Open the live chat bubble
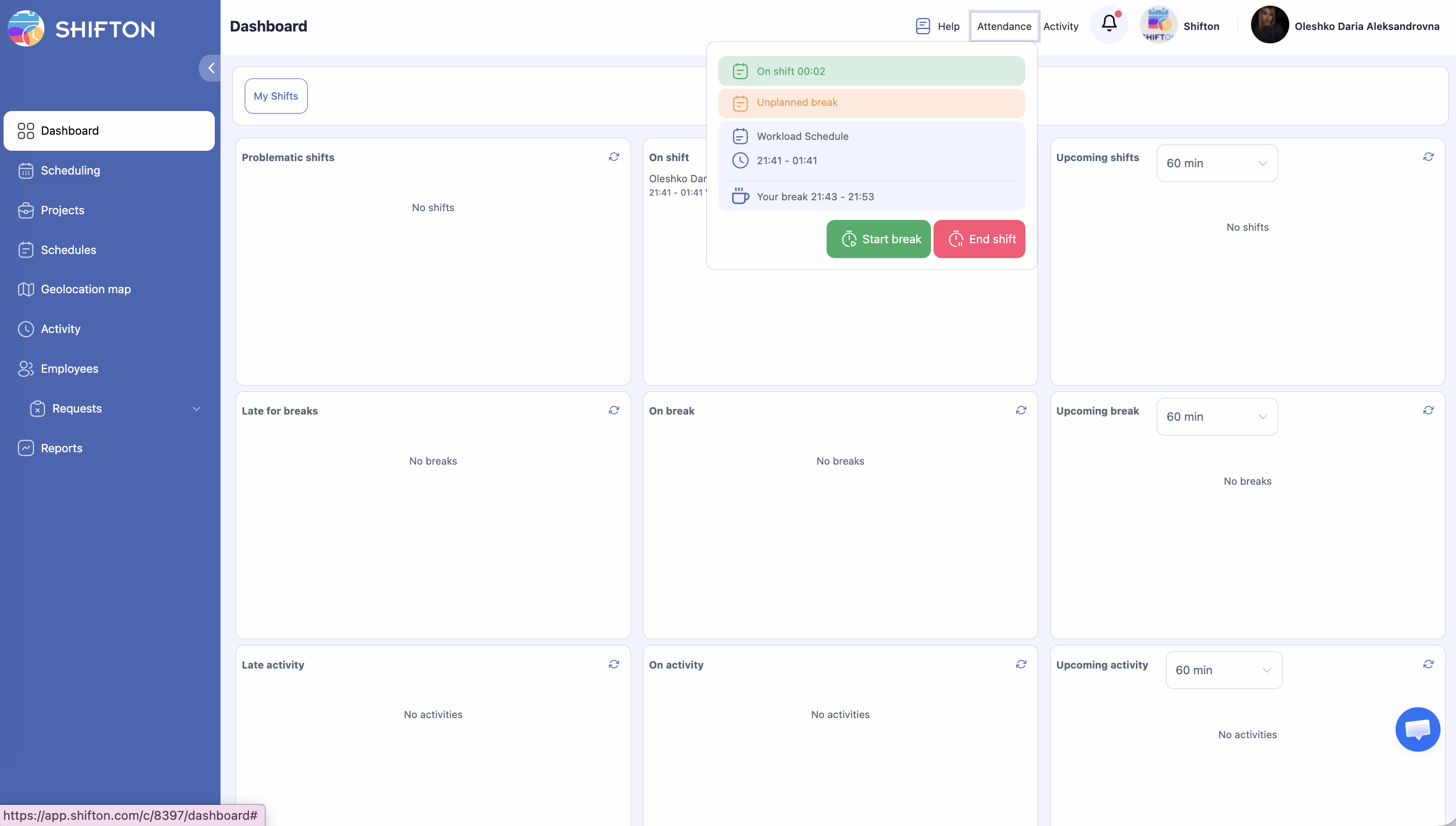 click(1417, 729)
